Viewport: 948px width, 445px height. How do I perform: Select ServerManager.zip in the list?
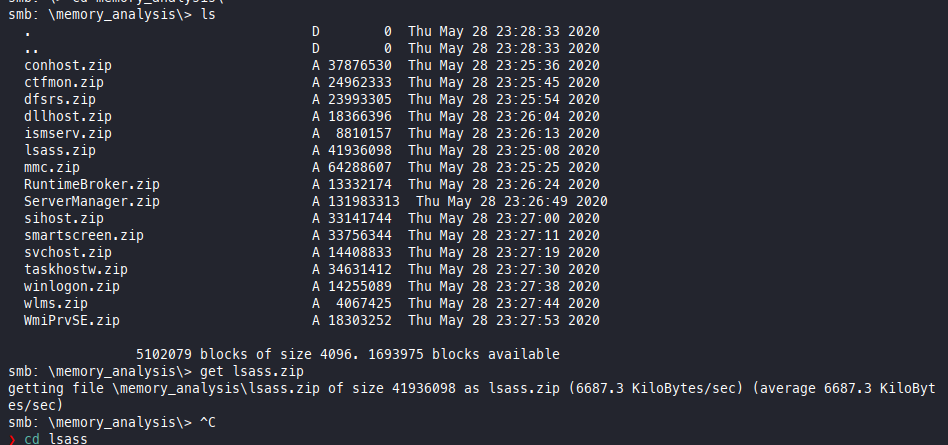(x=92, y=201)
